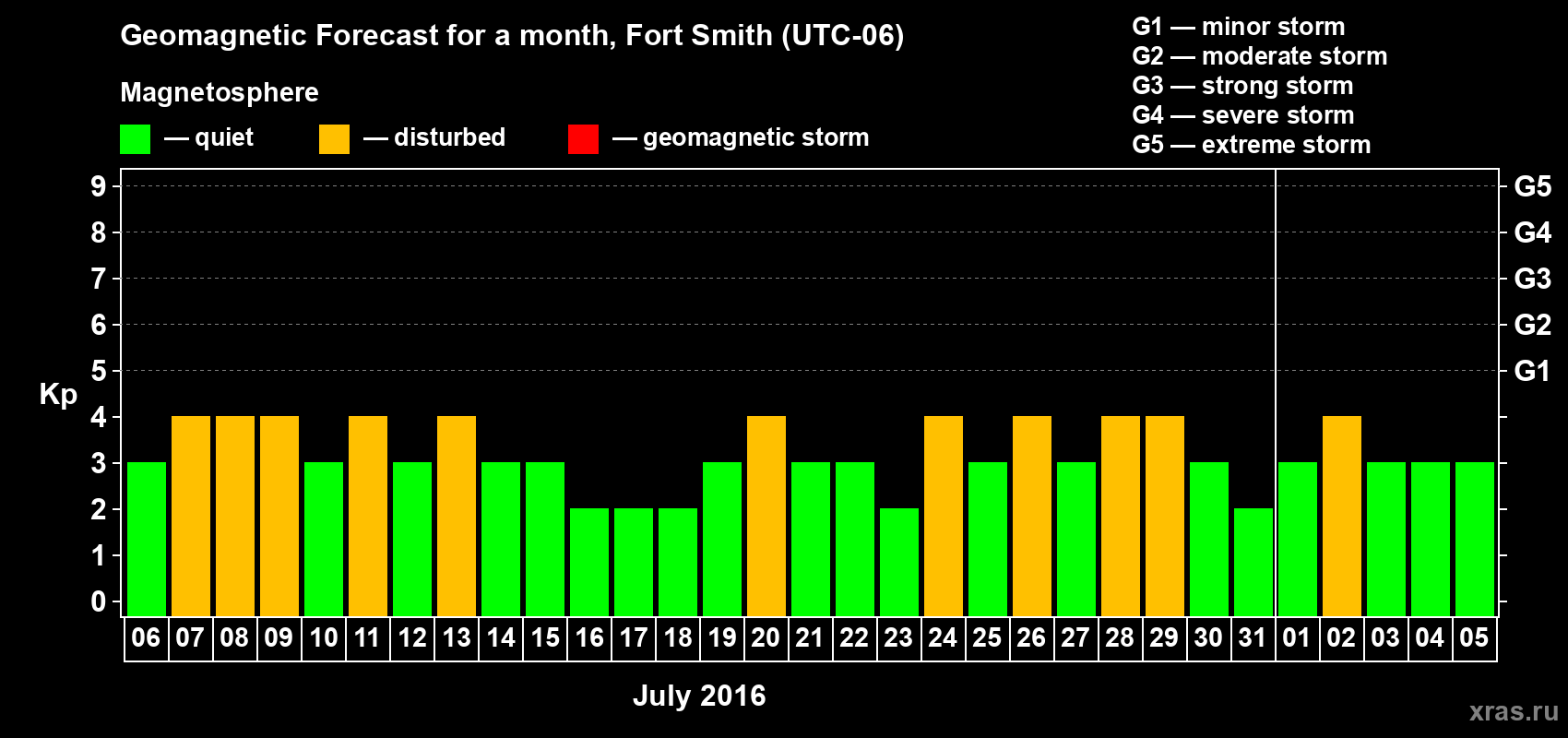Click the green bar above date 31

1253,563
